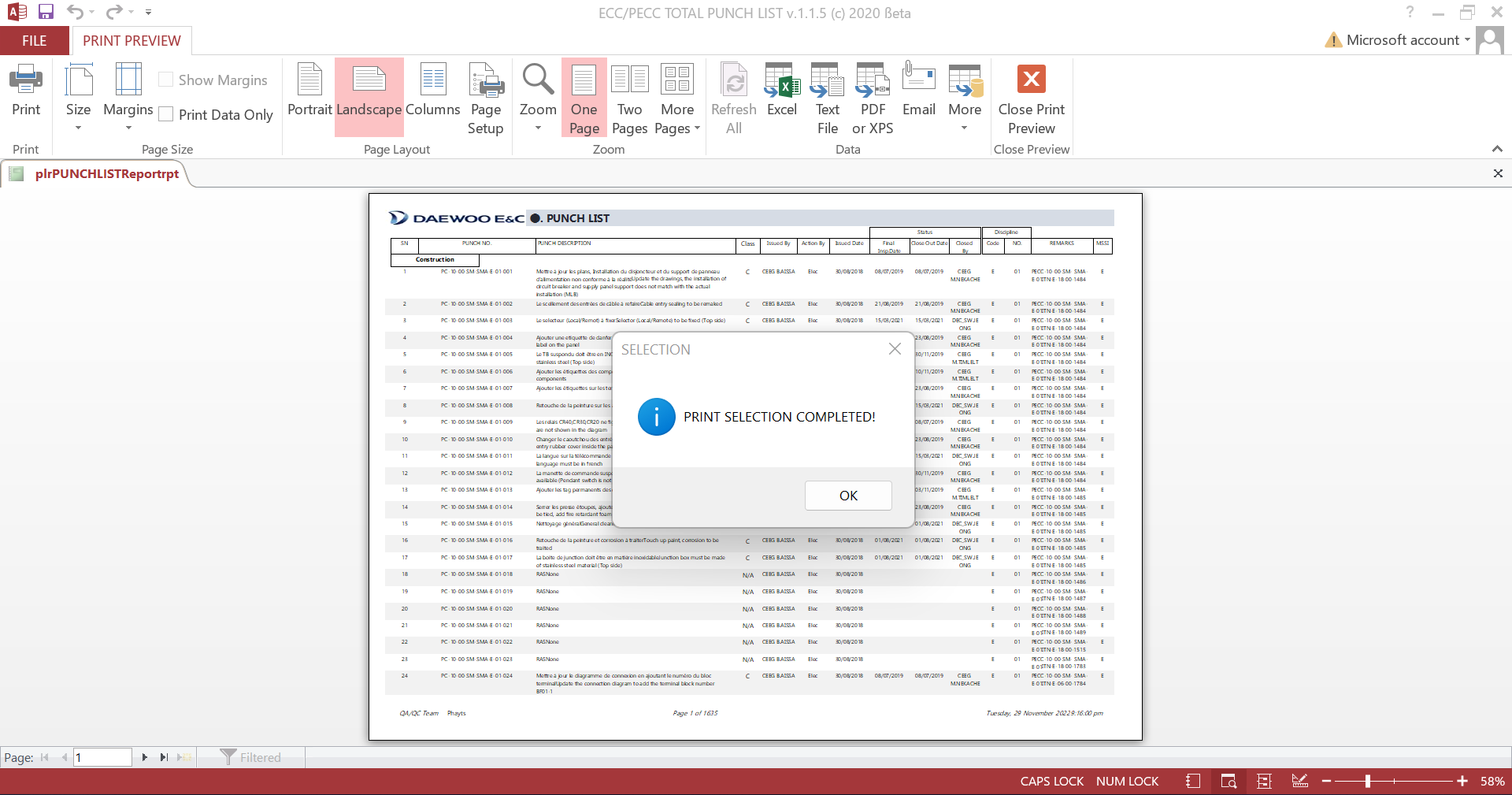Collapse the ribbon with the chevron

pos(1497,149)
